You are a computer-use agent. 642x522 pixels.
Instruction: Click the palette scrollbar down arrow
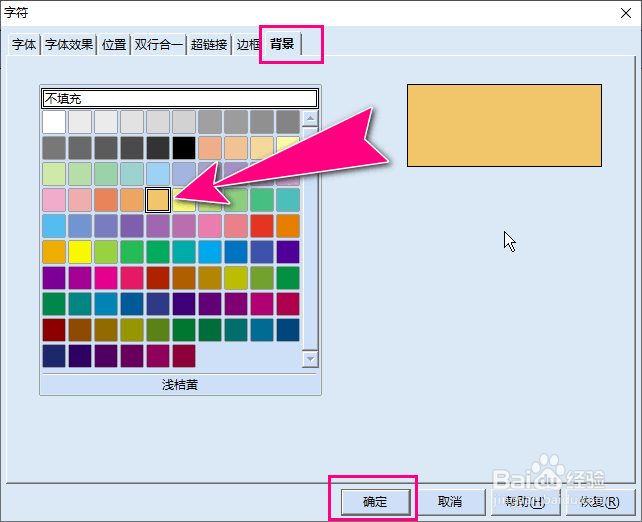[x=310, y=359]
